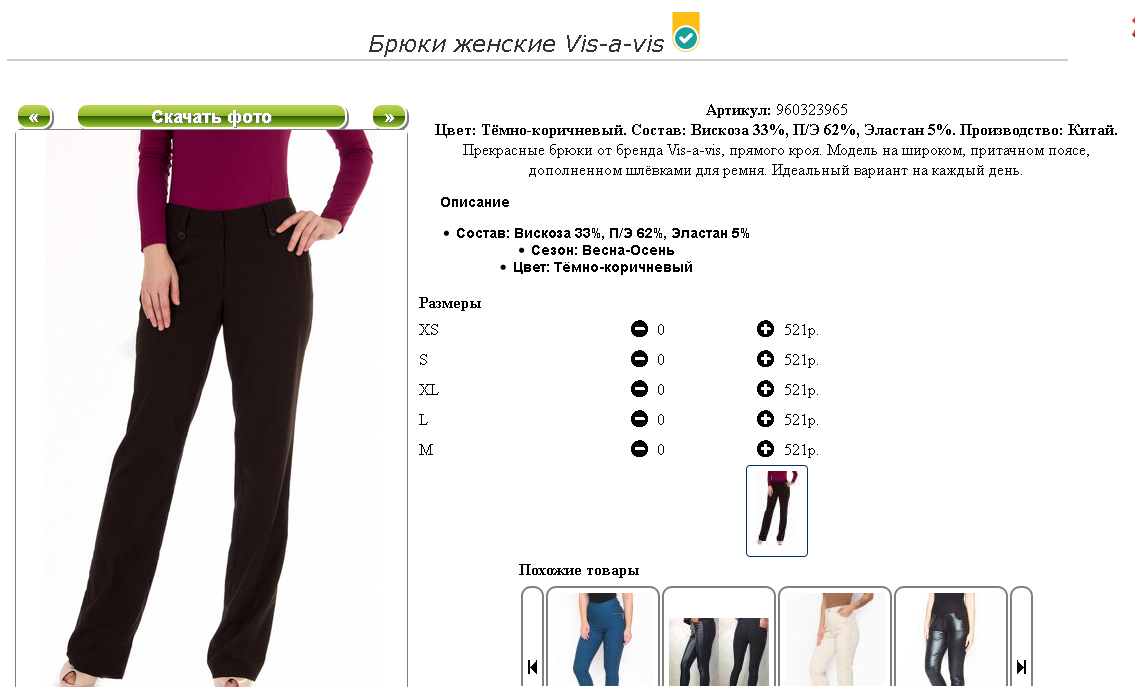Click the verified checkmark badge near title

[685, 33]
